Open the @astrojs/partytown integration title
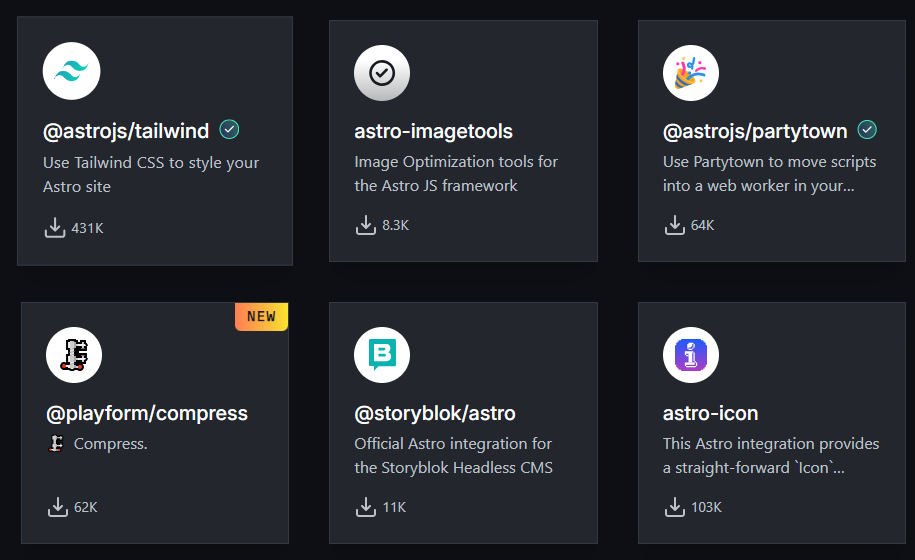The image size is (915, 560). click(x=755, y=131)
